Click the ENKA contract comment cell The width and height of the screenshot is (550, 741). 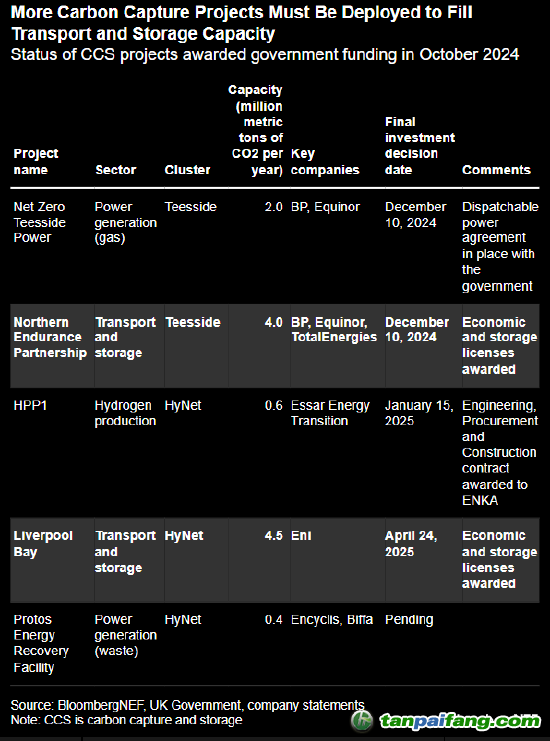pos(500,453)
